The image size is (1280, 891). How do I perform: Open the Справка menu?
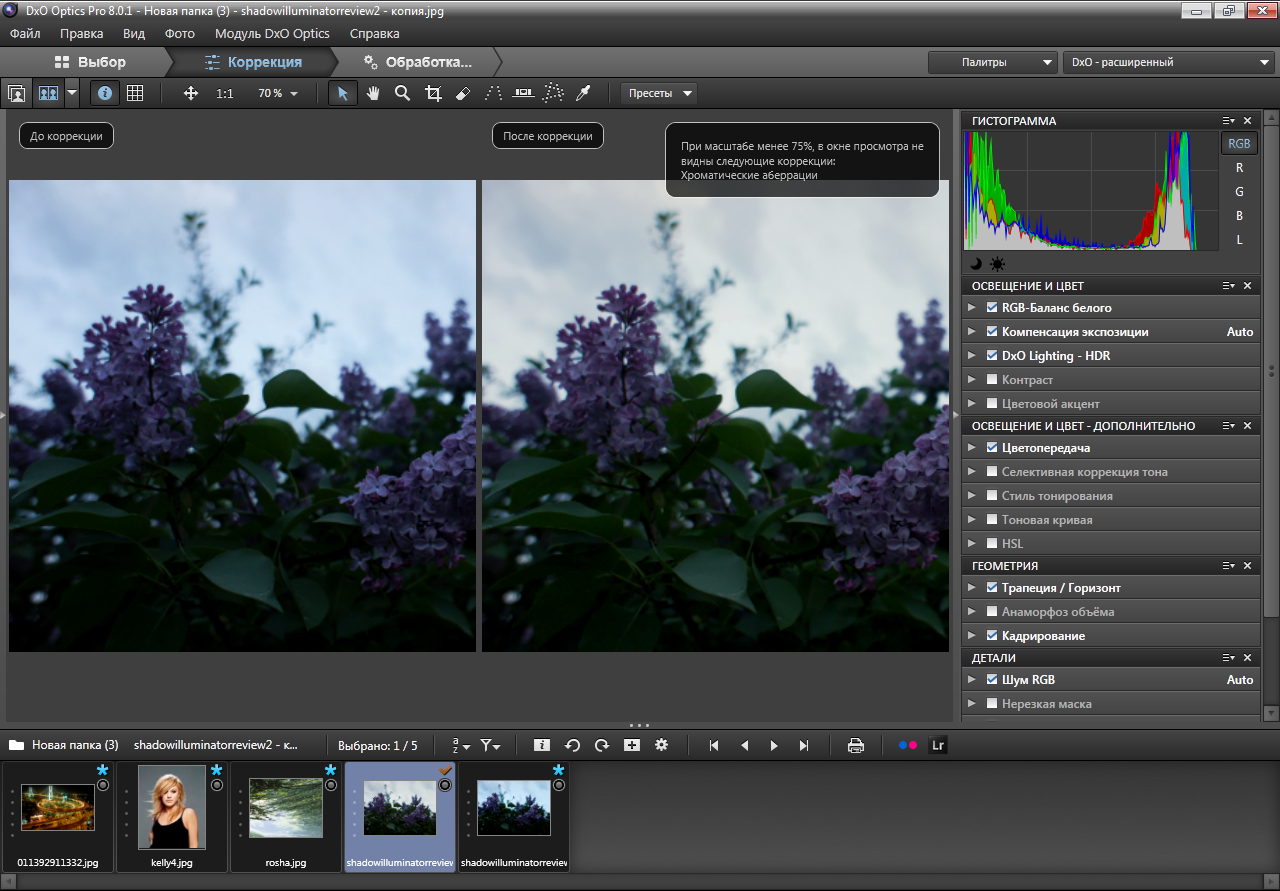(x=375, y=33)
